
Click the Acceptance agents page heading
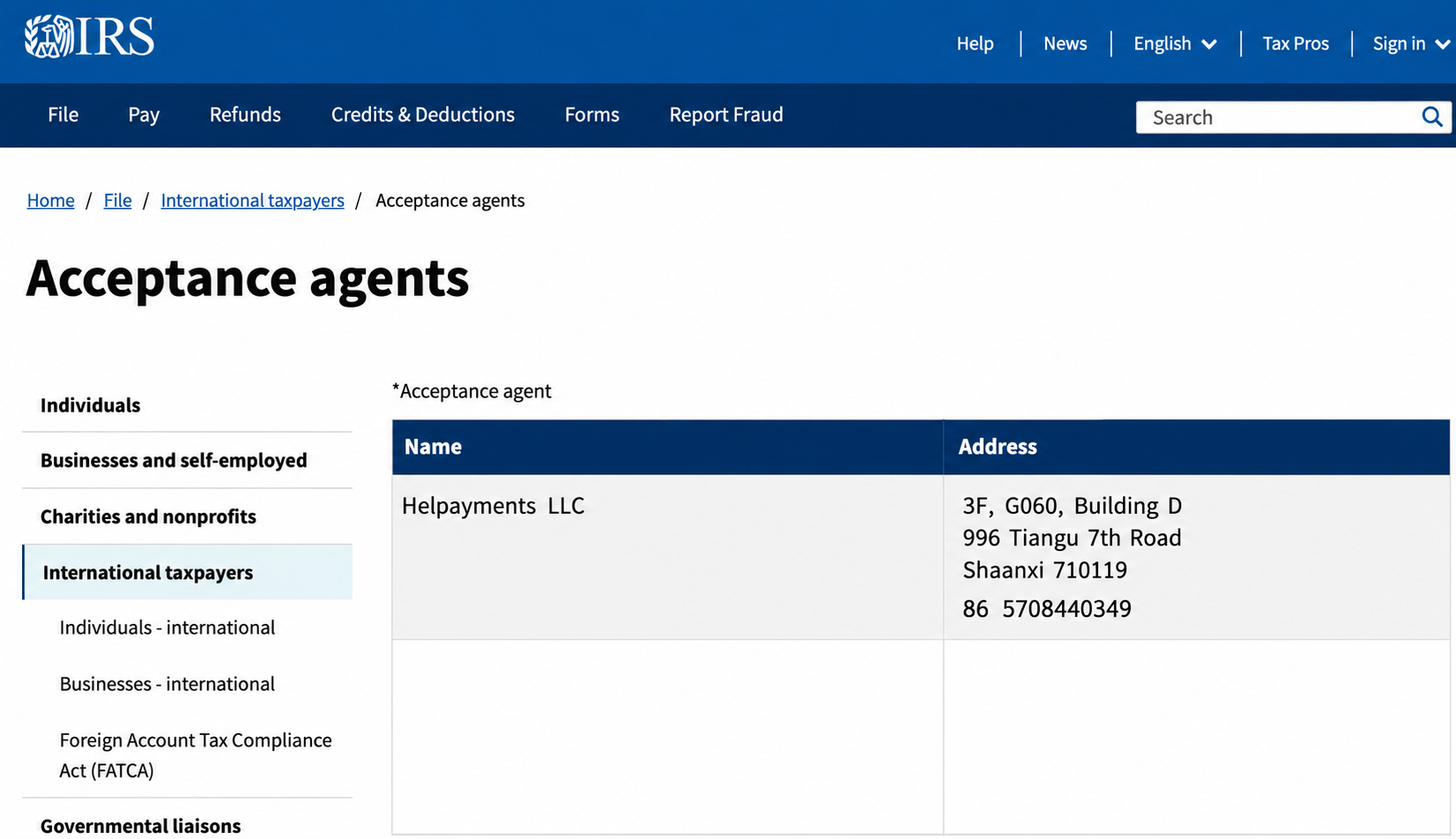[x=248, y=278]
